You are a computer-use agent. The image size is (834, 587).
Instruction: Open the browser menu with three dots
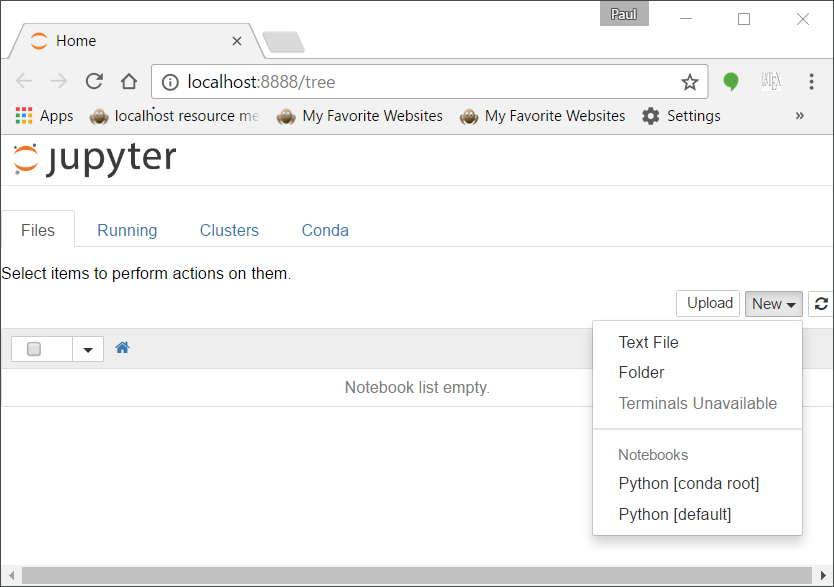pos(813,80)
